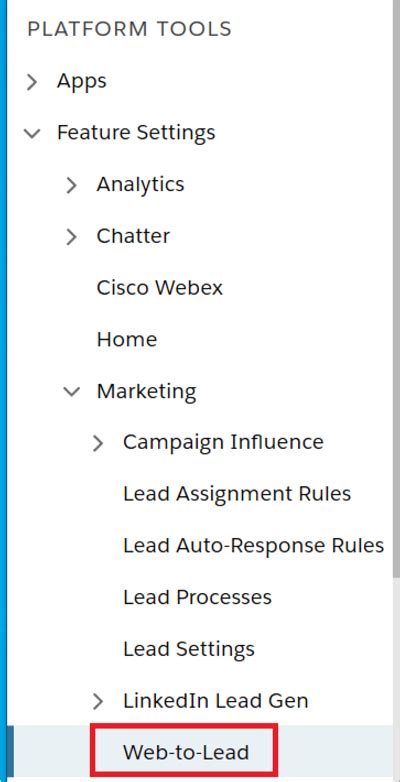The height and width of the screenshot is (782, 400).
Task: Open the Apps tree item
Action: 82,81
